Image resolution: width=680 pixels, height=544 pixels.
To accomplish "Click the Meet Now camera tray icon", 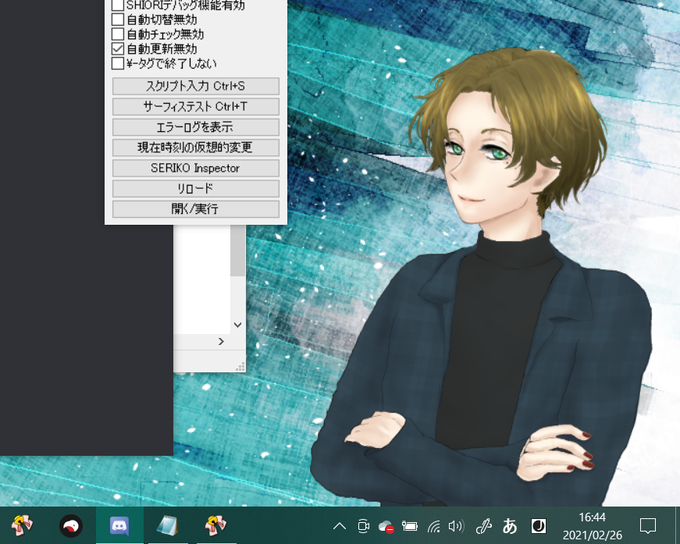I will 363,527.
